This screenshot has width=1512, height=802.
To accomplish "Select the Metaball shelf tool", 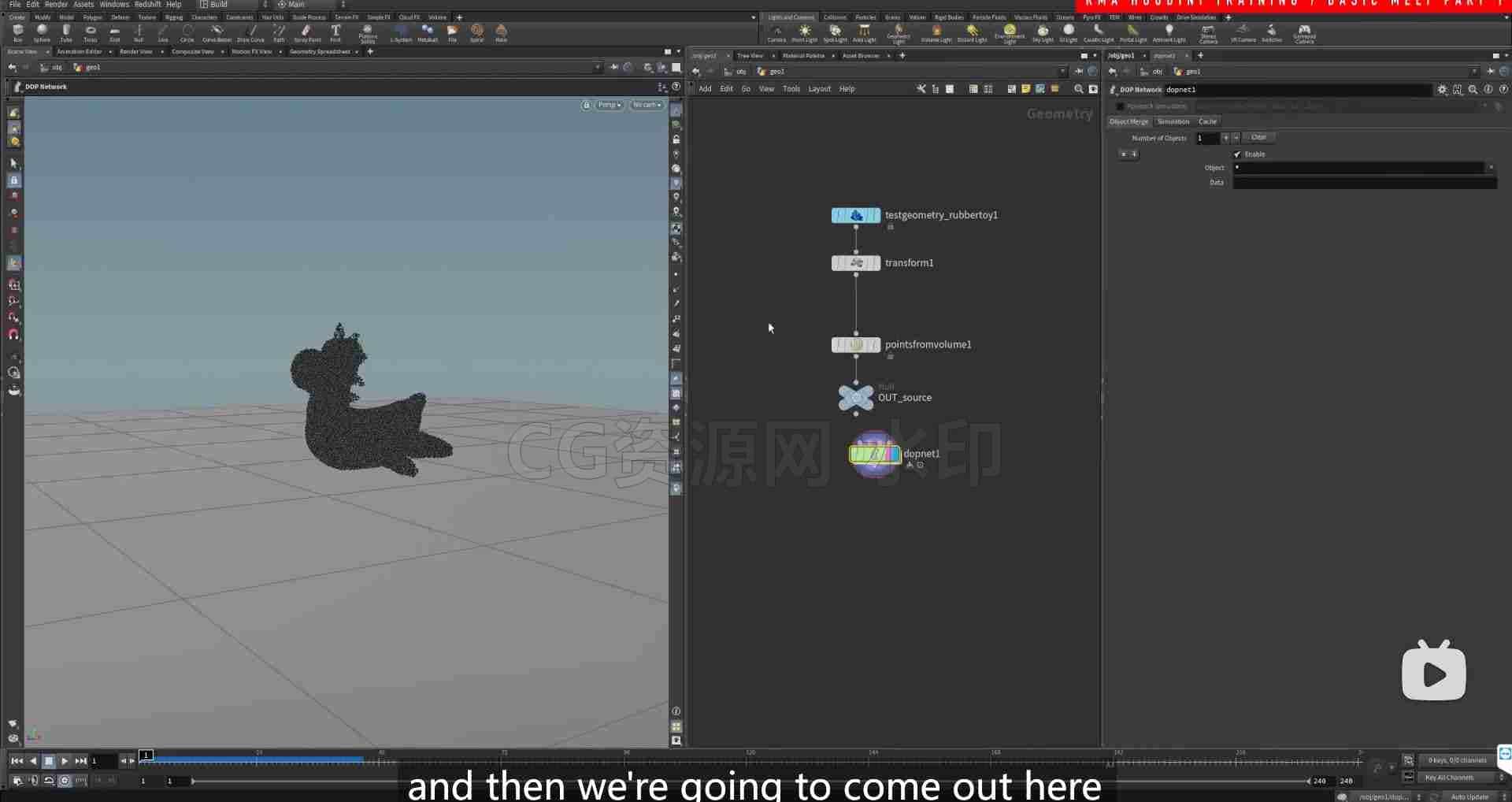I will 428,32.
